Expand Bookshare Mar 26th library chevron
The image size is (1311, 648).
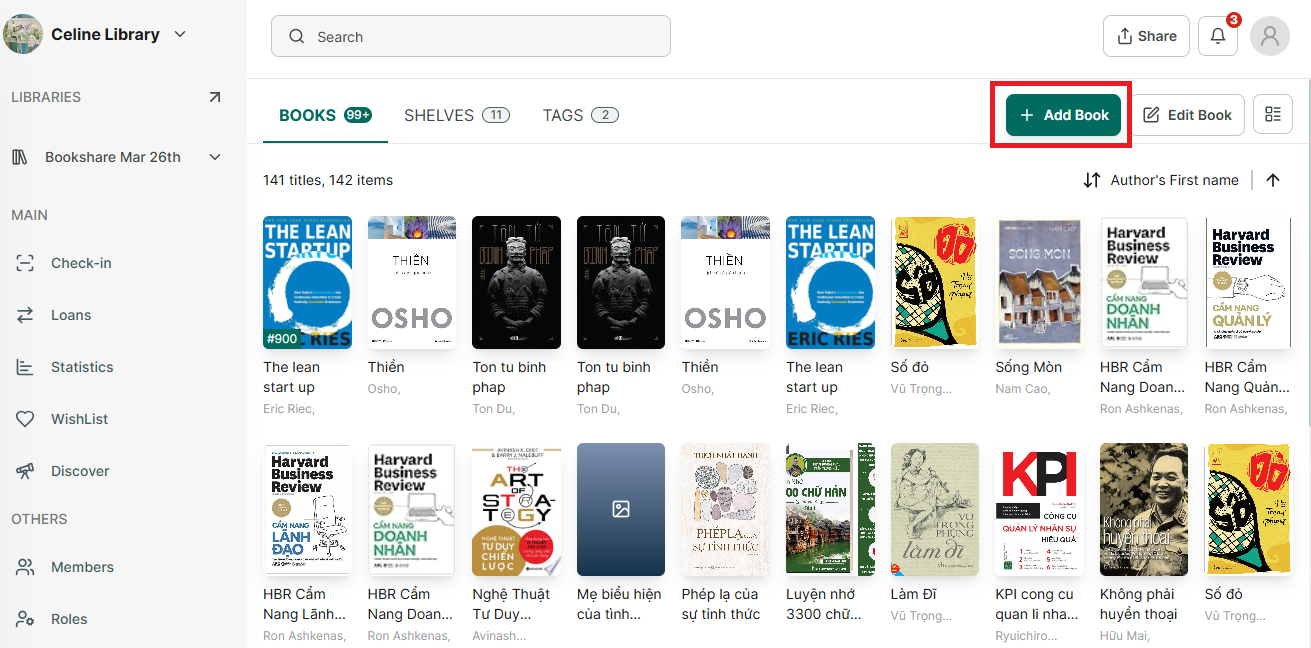click(215, 157)
